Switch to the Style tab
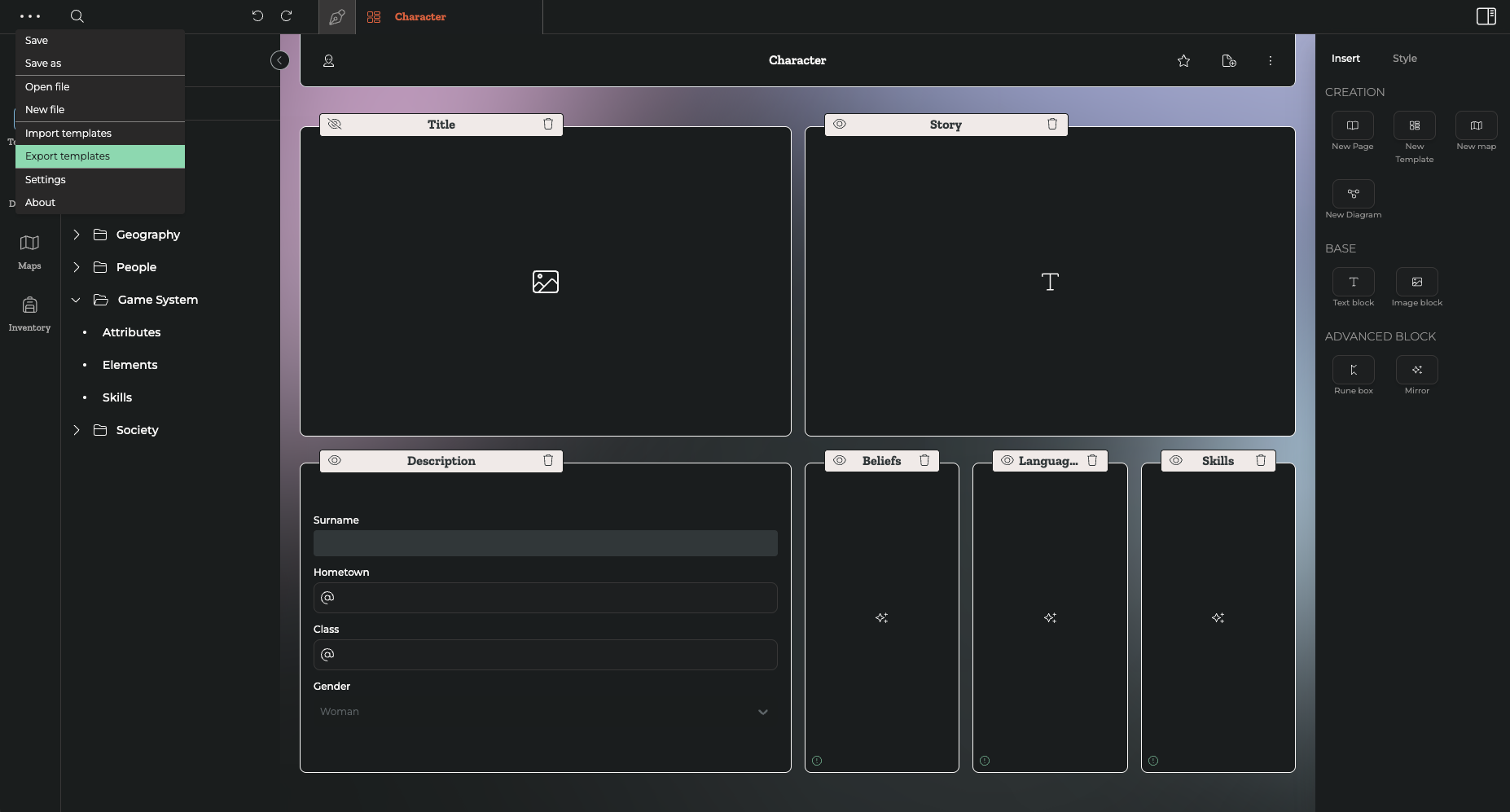This screenshot has height=812, width=1510. click(1404, 59)
